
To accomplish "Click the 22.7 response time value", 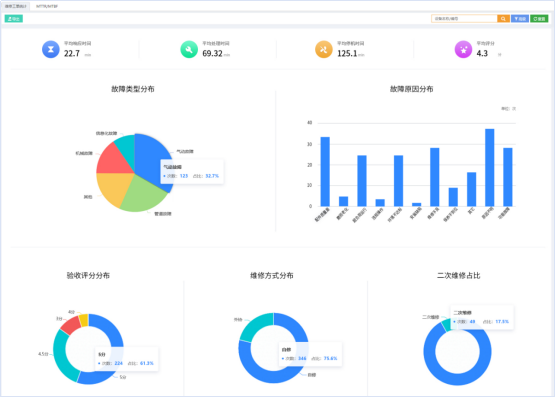I will (72, 54).
